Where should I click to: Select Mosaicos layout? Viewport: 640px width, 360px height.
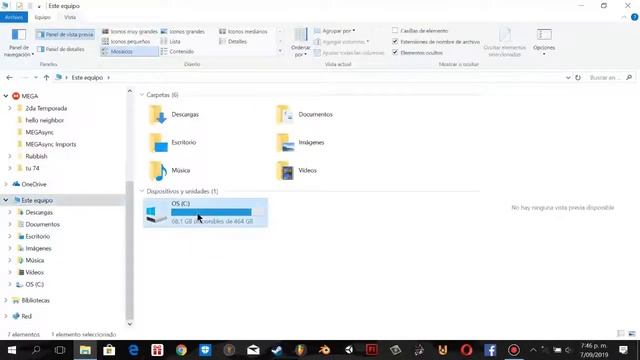tap(129, 51)
